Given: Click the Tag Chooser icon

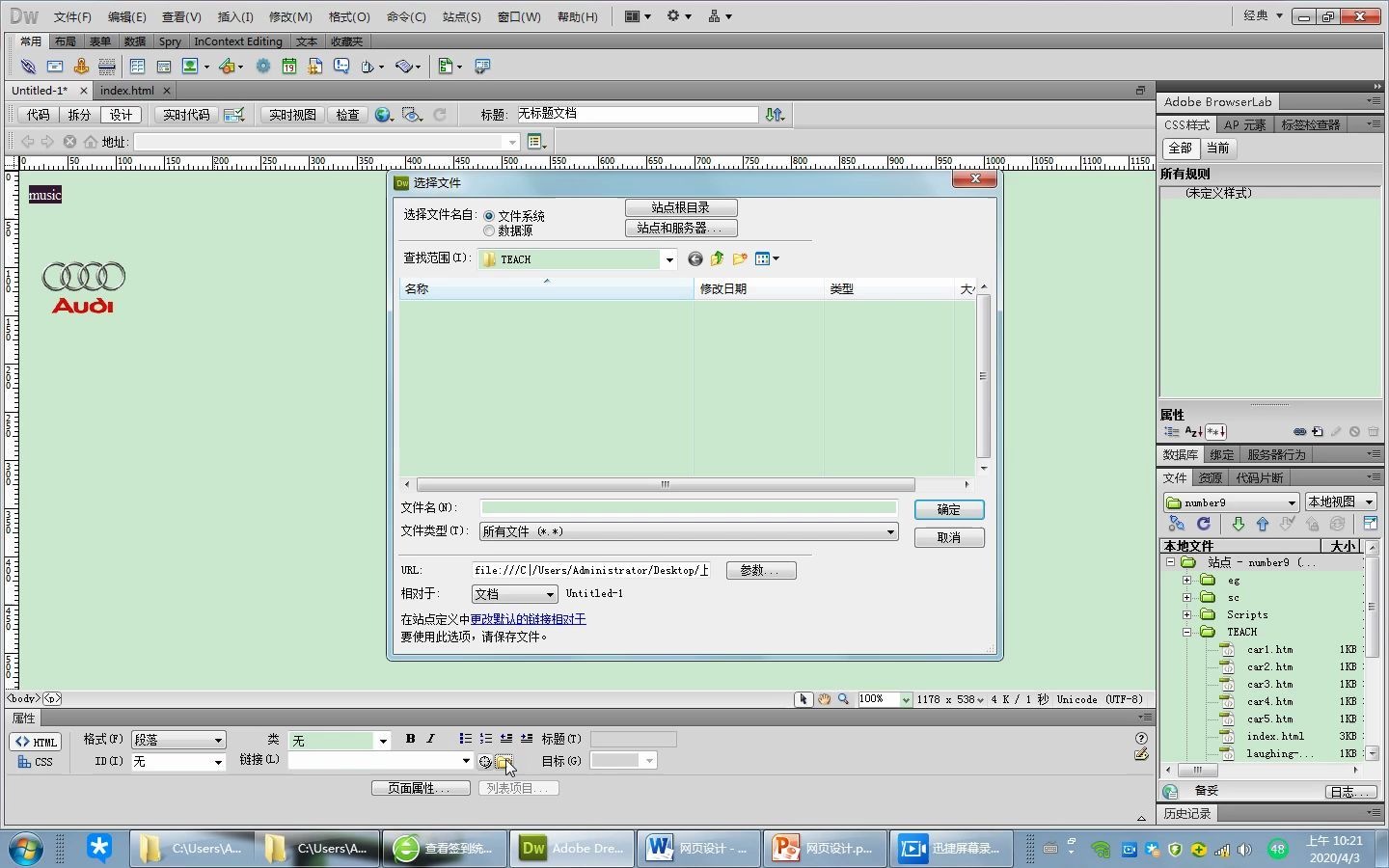Looking at the screenshot, I should (482, 67).
